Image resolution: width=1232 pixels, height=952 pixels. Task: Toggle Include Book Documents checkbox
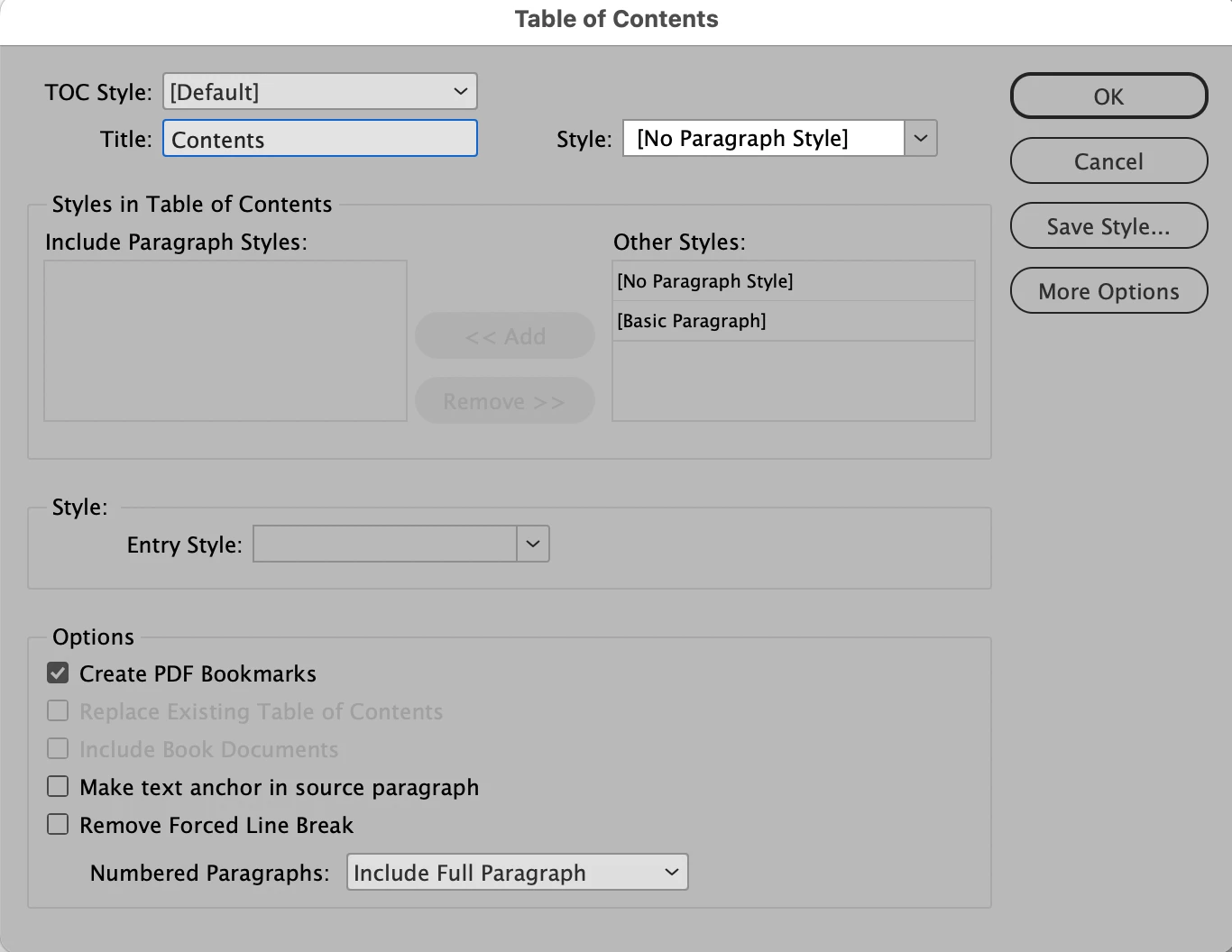(58, 749)
